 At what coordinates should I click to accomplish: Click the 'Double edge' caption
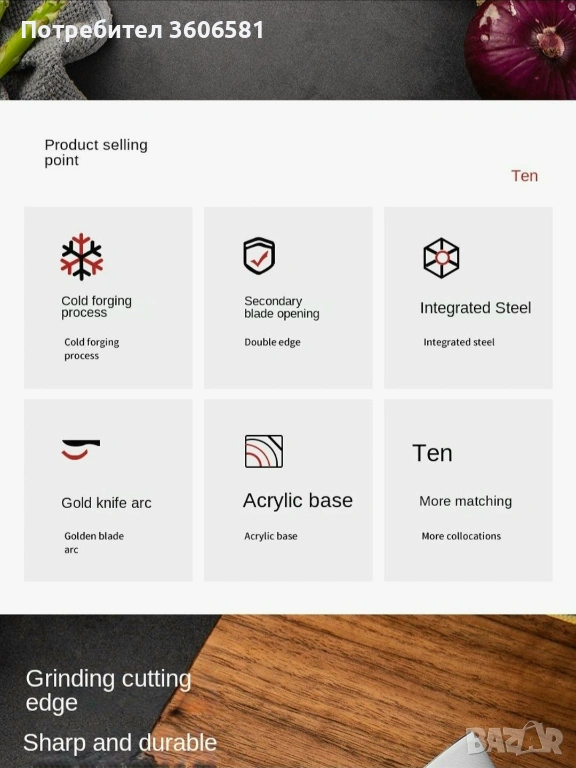pyautogui.click(x=272, y=342)
